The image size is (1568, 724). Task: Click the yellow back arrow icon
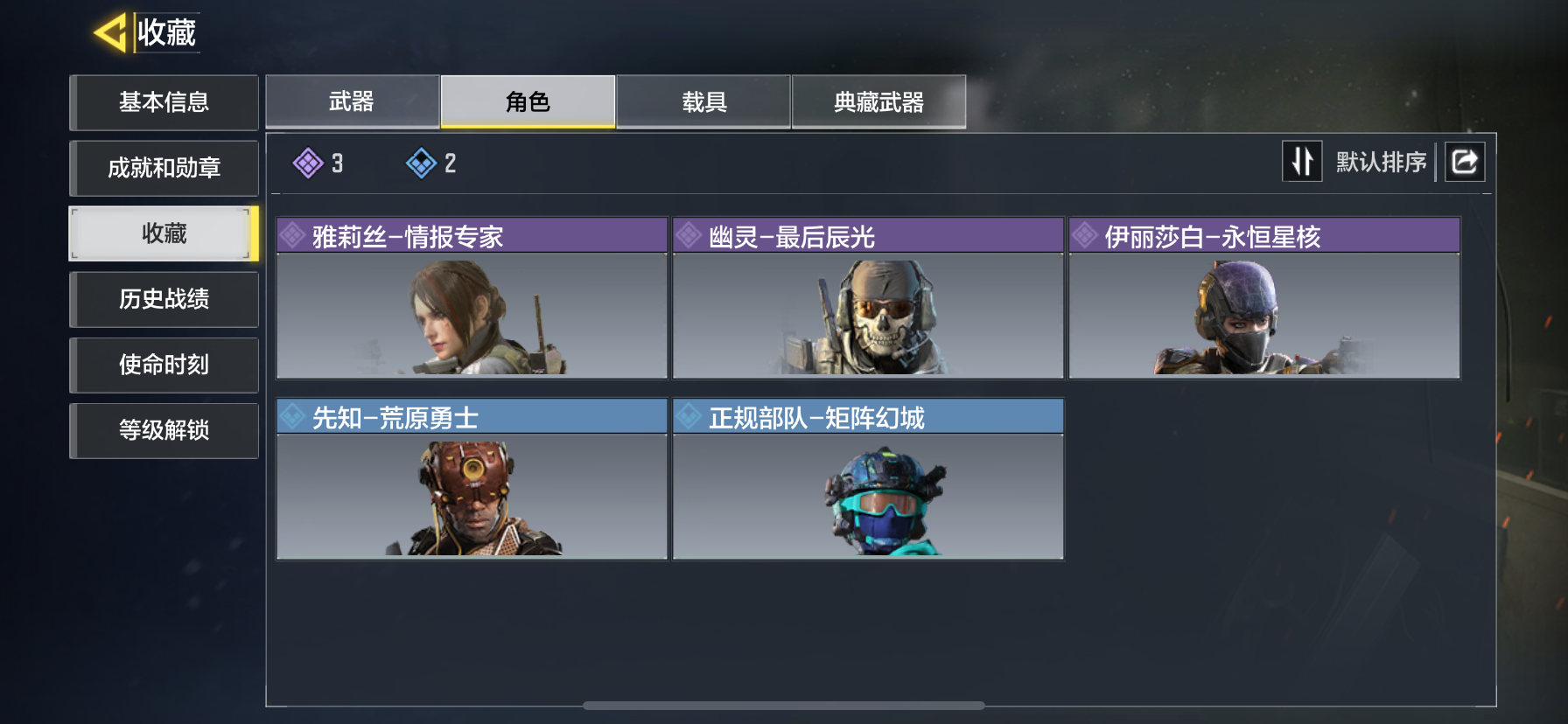pos(111,33)
